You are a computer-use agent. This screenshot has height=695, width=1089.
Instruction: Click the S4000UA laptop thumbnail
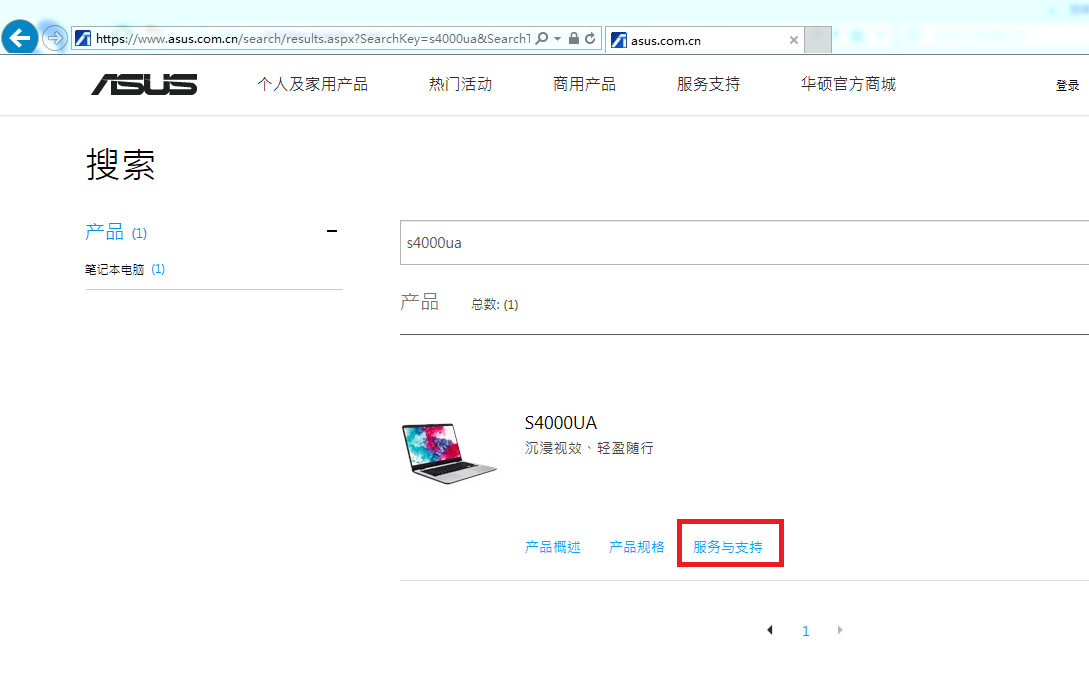[449, 451]
